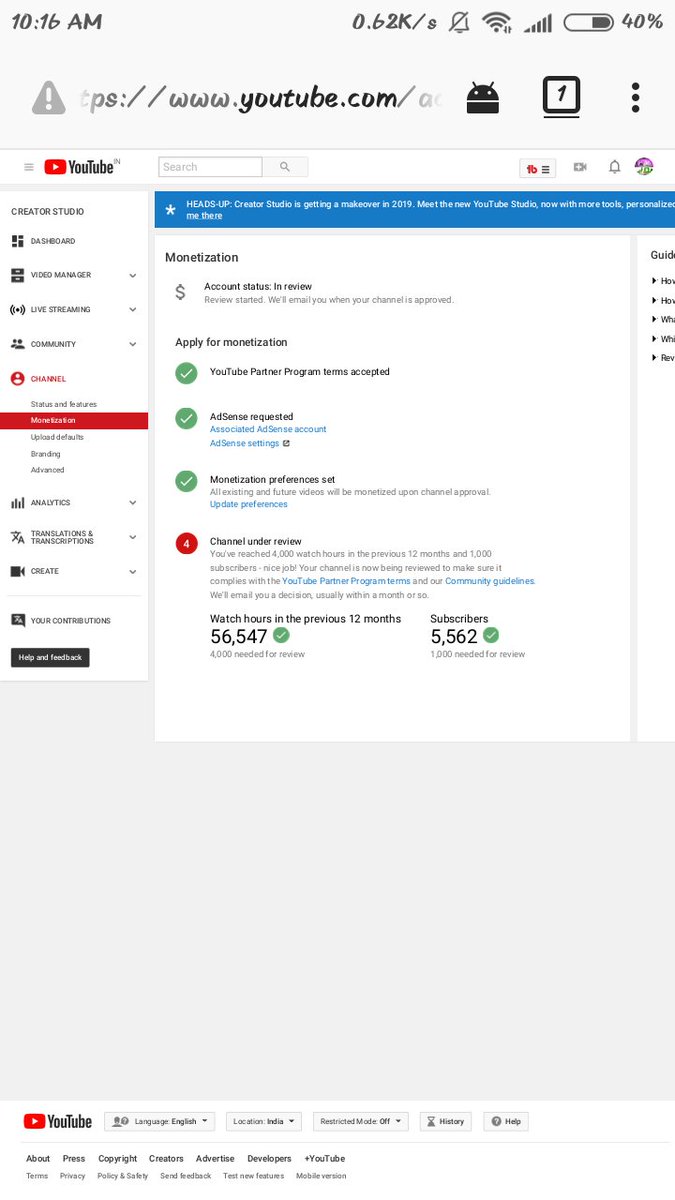675x1200 pixels.
Task: Expand the Community section
Action: [133, 344]
